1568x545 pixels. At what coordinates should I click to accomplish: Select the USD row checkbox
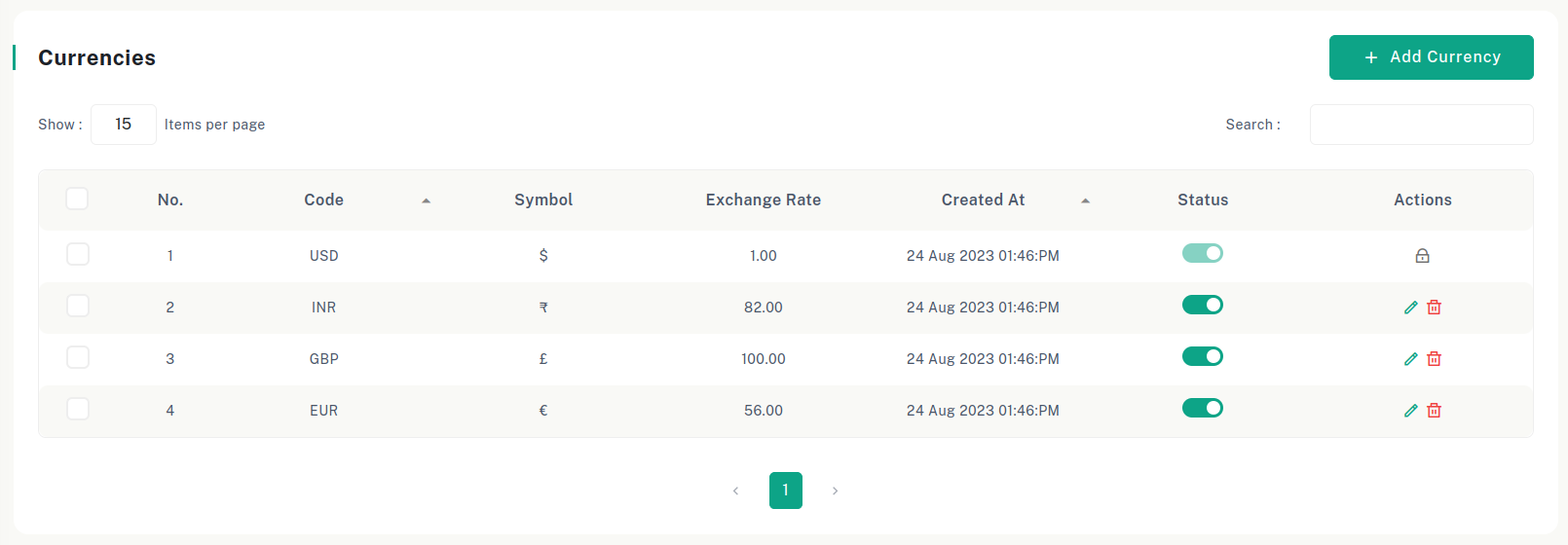(78, 254)
